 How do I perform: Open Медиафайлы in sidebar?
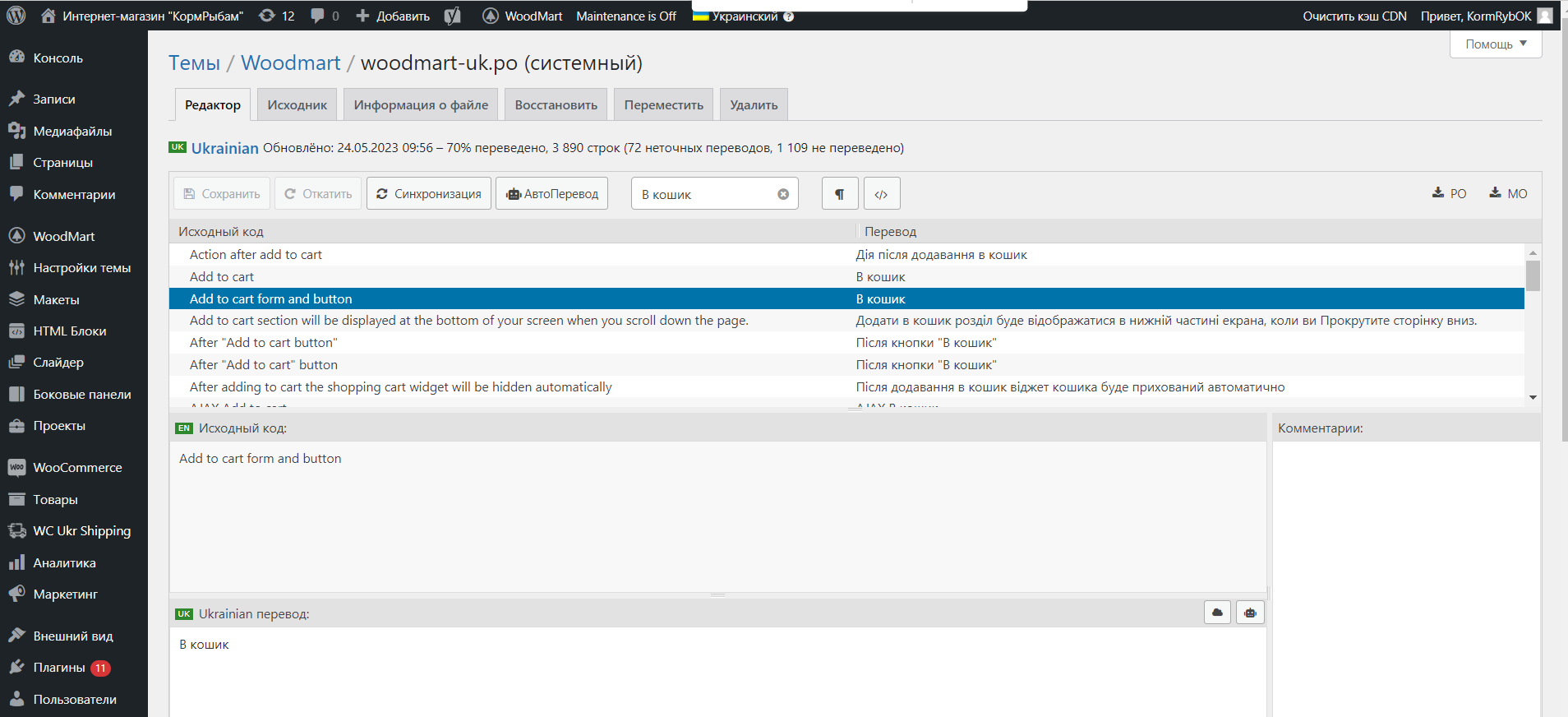point(74,131)
